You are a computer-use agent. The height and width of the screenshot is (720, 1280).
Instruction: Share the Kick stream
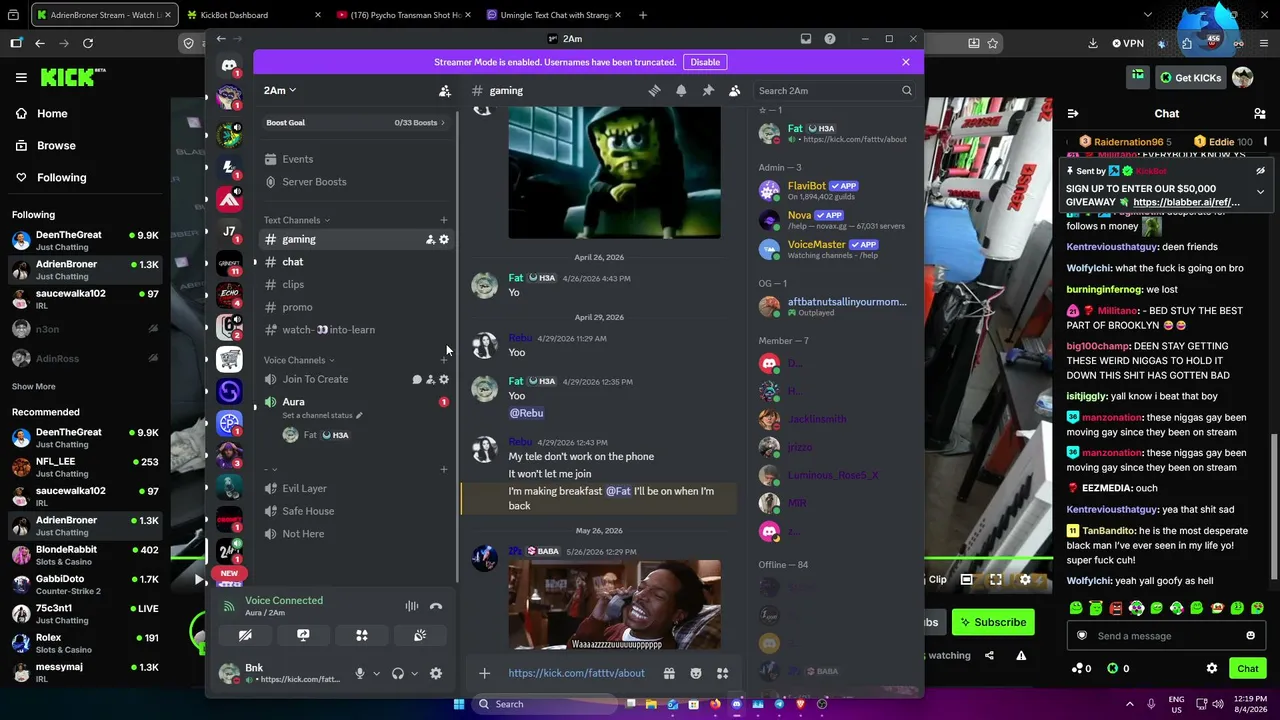pos(989,656)
